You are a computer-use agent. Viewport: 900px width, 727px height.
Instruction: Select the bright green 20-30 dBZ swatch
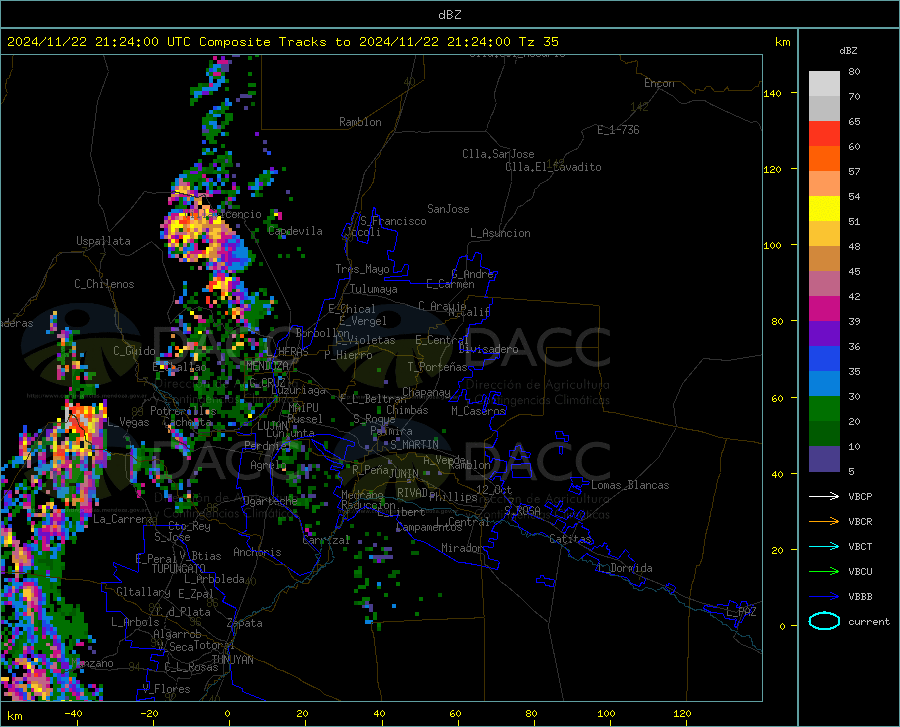click(824, 409)
